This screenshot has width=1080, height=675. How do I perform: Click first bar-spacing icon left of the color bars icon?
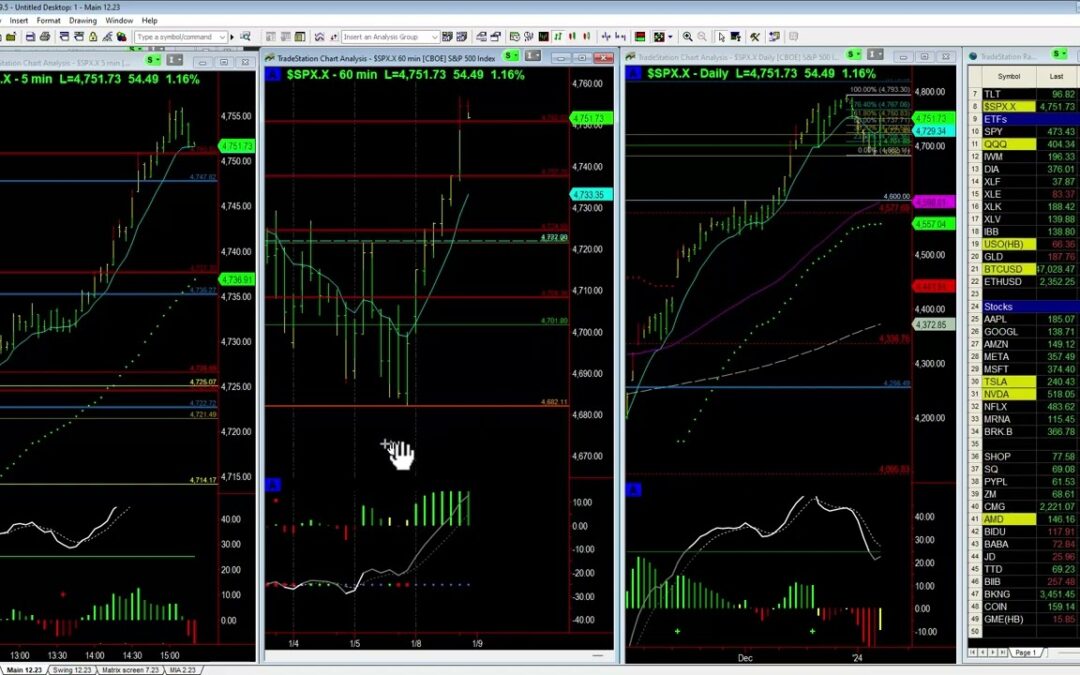[x=606, y=37]
